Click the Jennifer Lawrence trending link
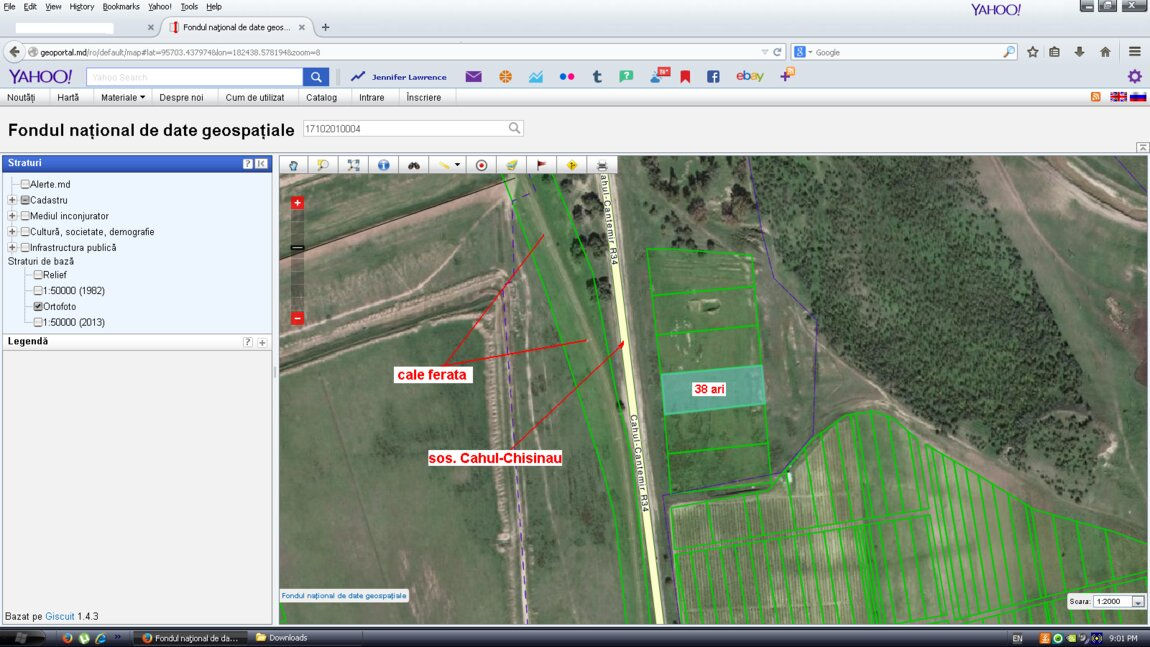 (409, 76)
